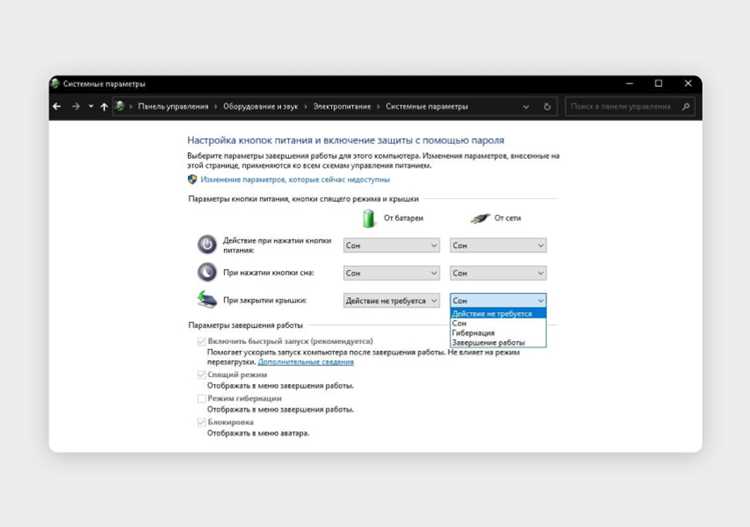The image size is (750, 527).
Task: Click the Control Panel icon in address bar
Action: click(120, 106)
